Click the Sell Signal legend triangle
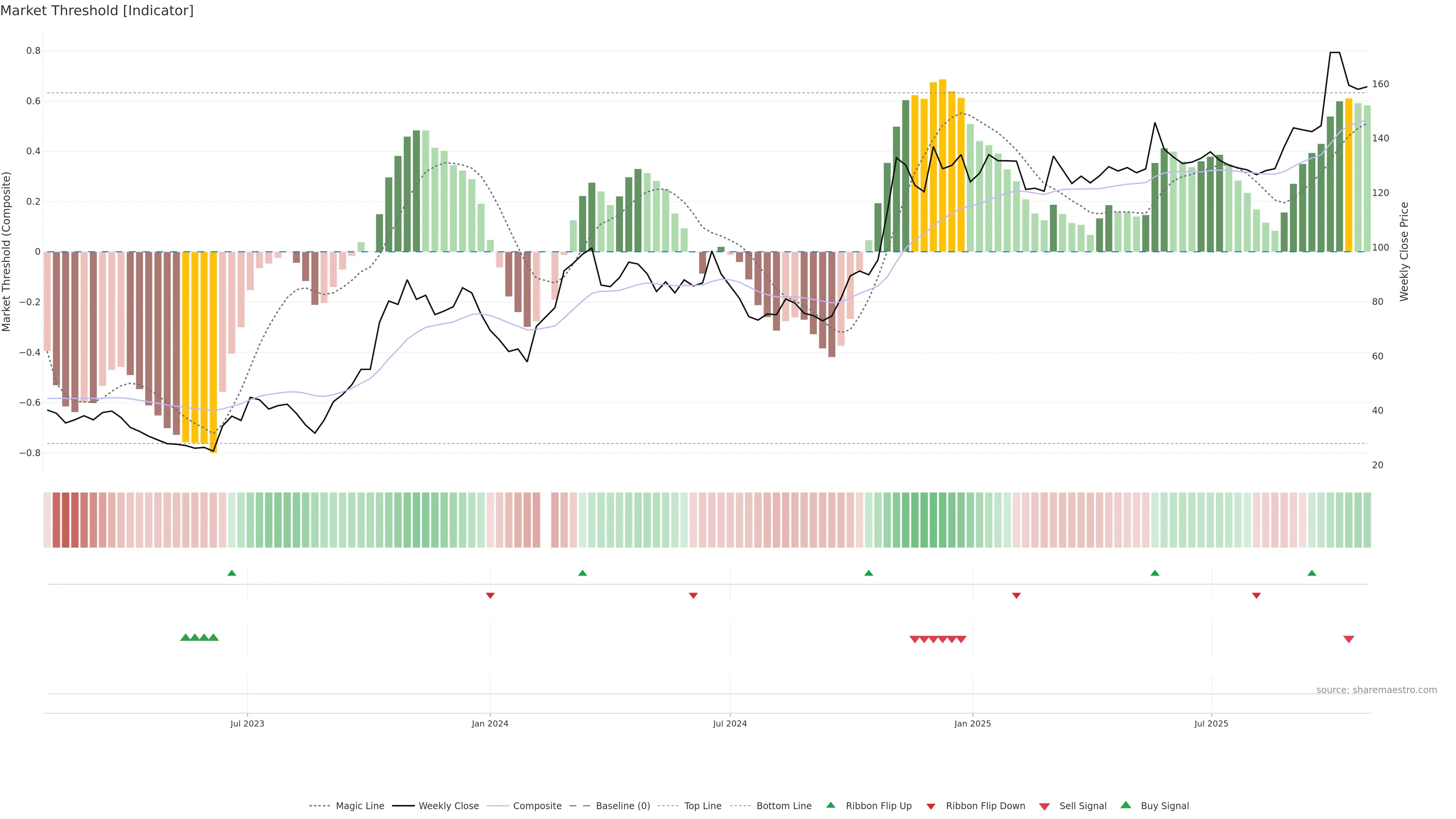This screenshot has height=819, width=1456. pyautogui.click(x=1045, y=806)
